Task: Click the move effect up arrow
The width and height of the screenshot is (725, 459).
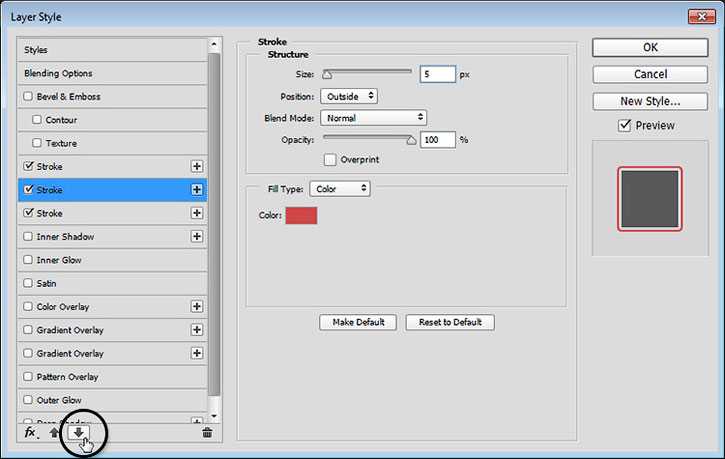Action: [54, 433]
